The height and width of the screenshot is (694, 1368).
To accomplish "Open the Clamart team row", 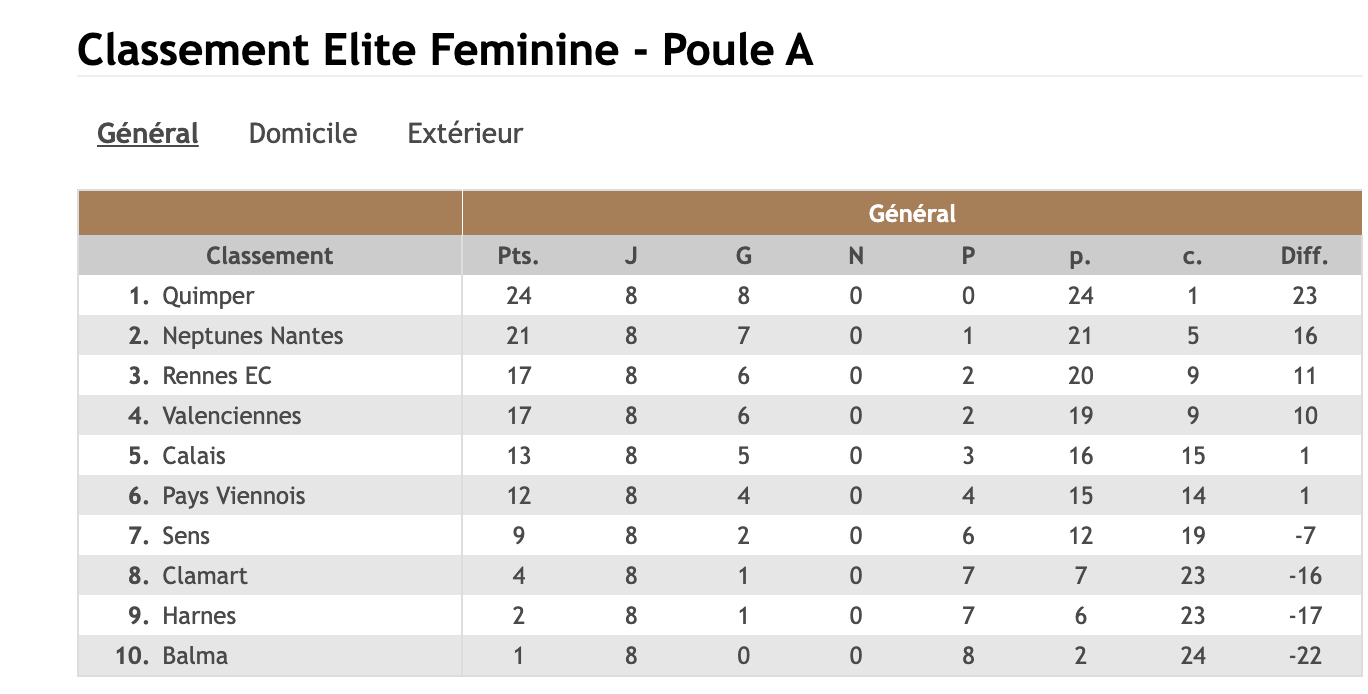I will (204, 576).
